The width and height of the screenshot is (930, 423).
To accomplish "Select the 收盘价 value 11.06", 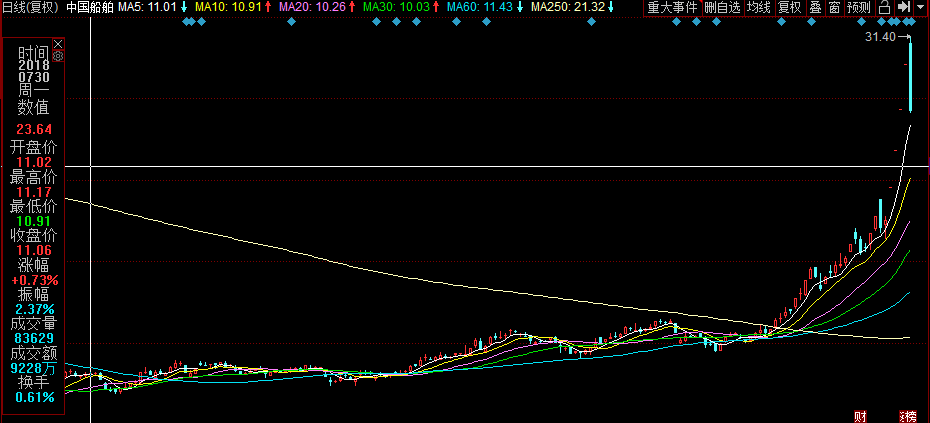I will click(x=34, y=250).
